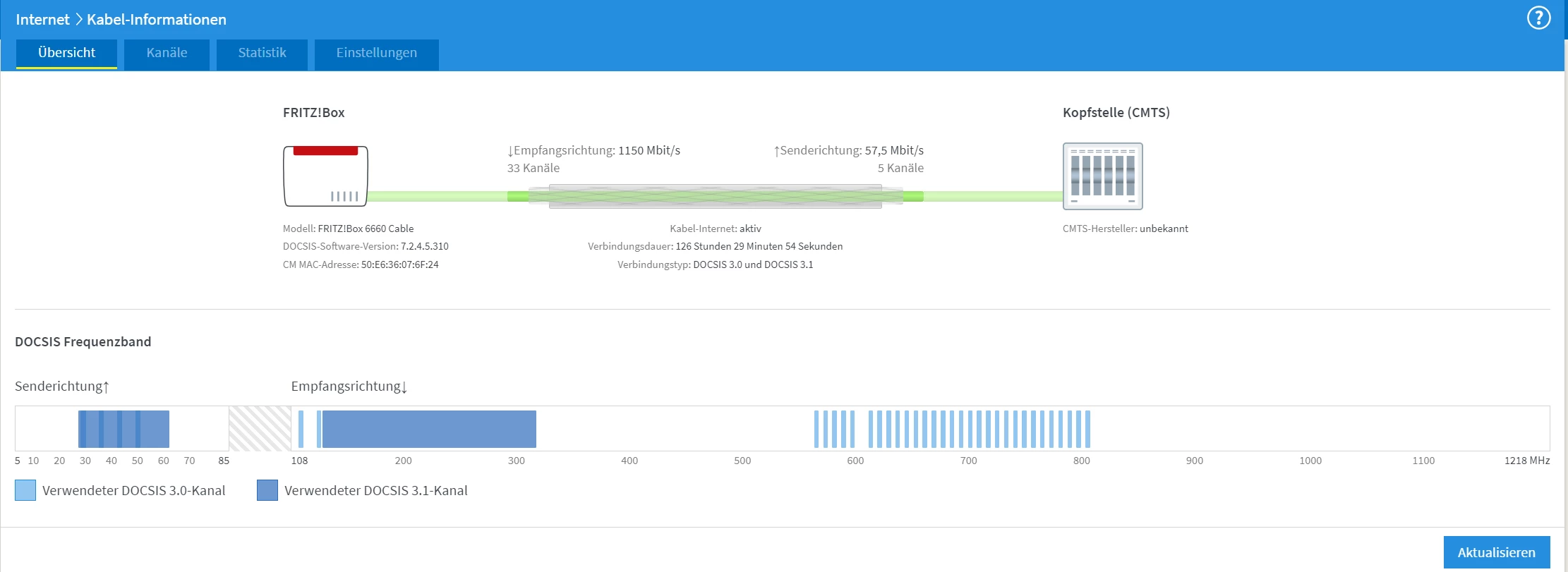
Task: Click the hatched gap between the frequency bands
Action: 260,428
